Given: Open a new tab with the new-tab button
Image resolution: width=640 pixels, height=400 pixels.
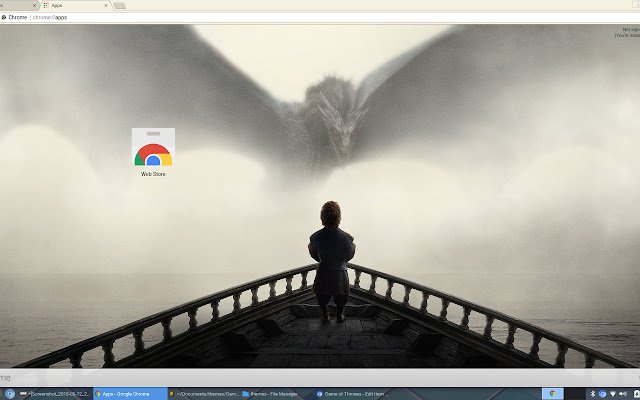Looking at the screenshot, I should coord(119,6).
